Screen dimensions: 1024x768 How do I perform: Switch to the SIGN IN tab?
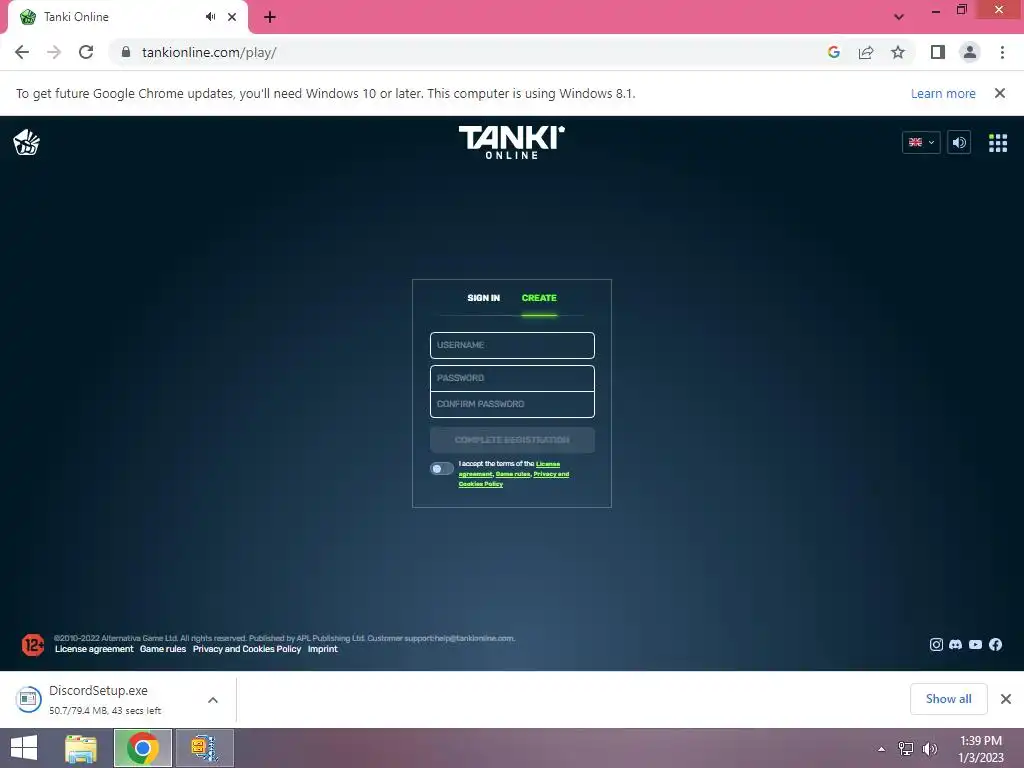483,298
